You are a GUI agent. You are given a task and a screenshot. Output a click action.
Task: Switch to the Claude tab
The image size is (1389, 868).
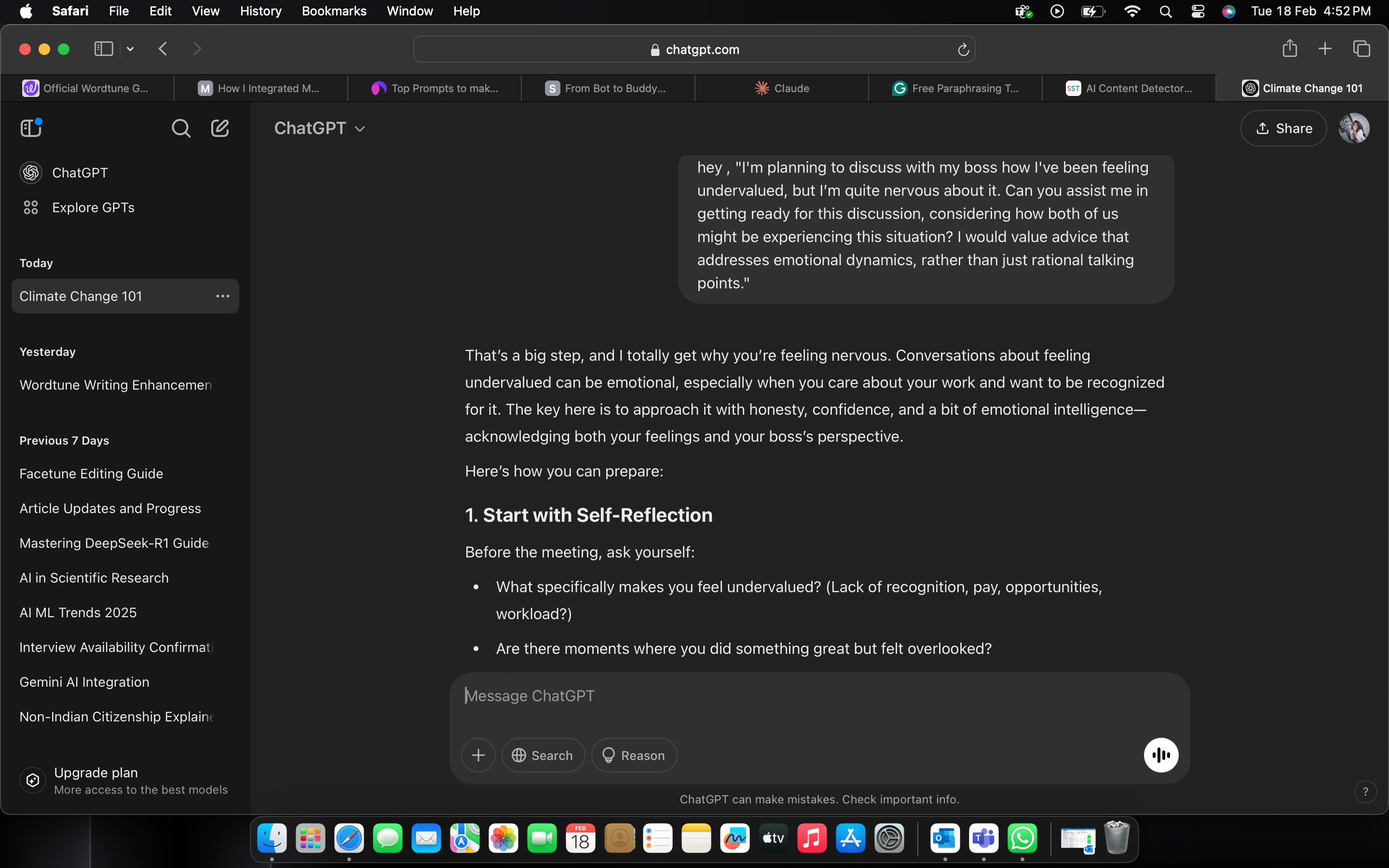coord(782,88)
